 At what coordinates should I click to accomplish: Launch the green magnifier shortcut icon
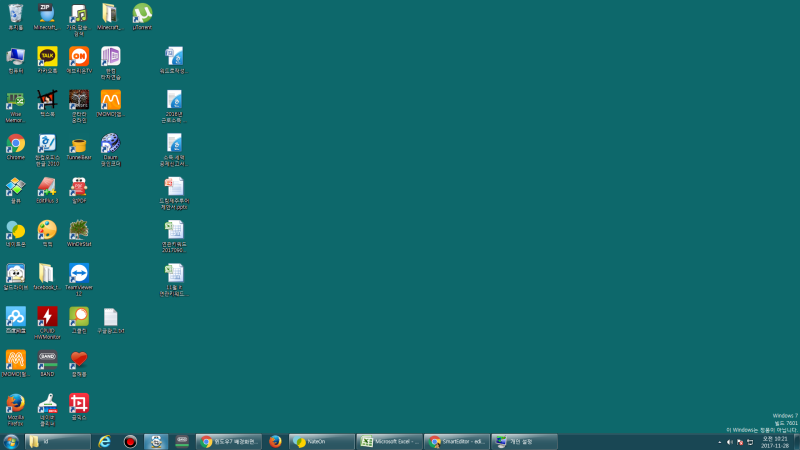(x=79, y=320)
